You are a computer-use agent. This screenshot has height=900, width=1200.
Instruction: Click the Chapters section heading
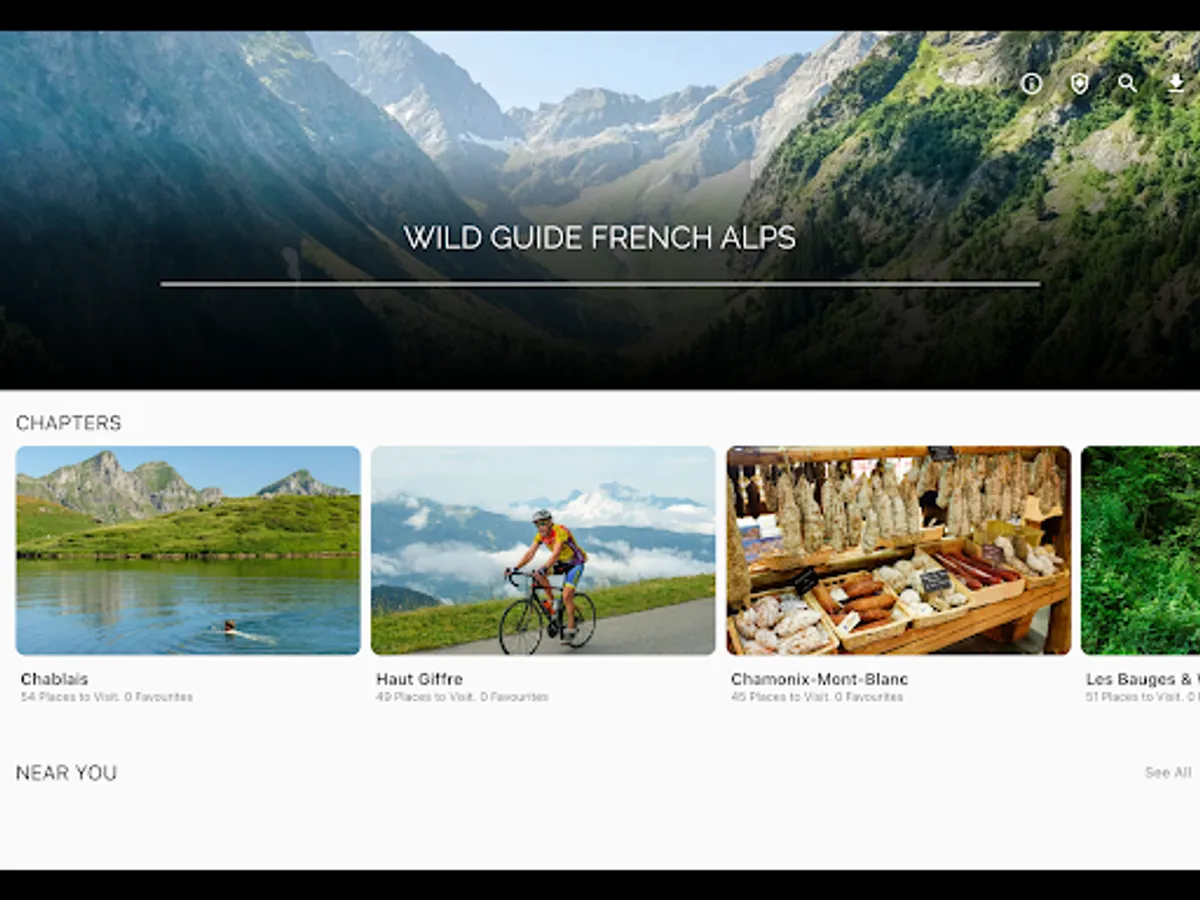coord(68,423)
